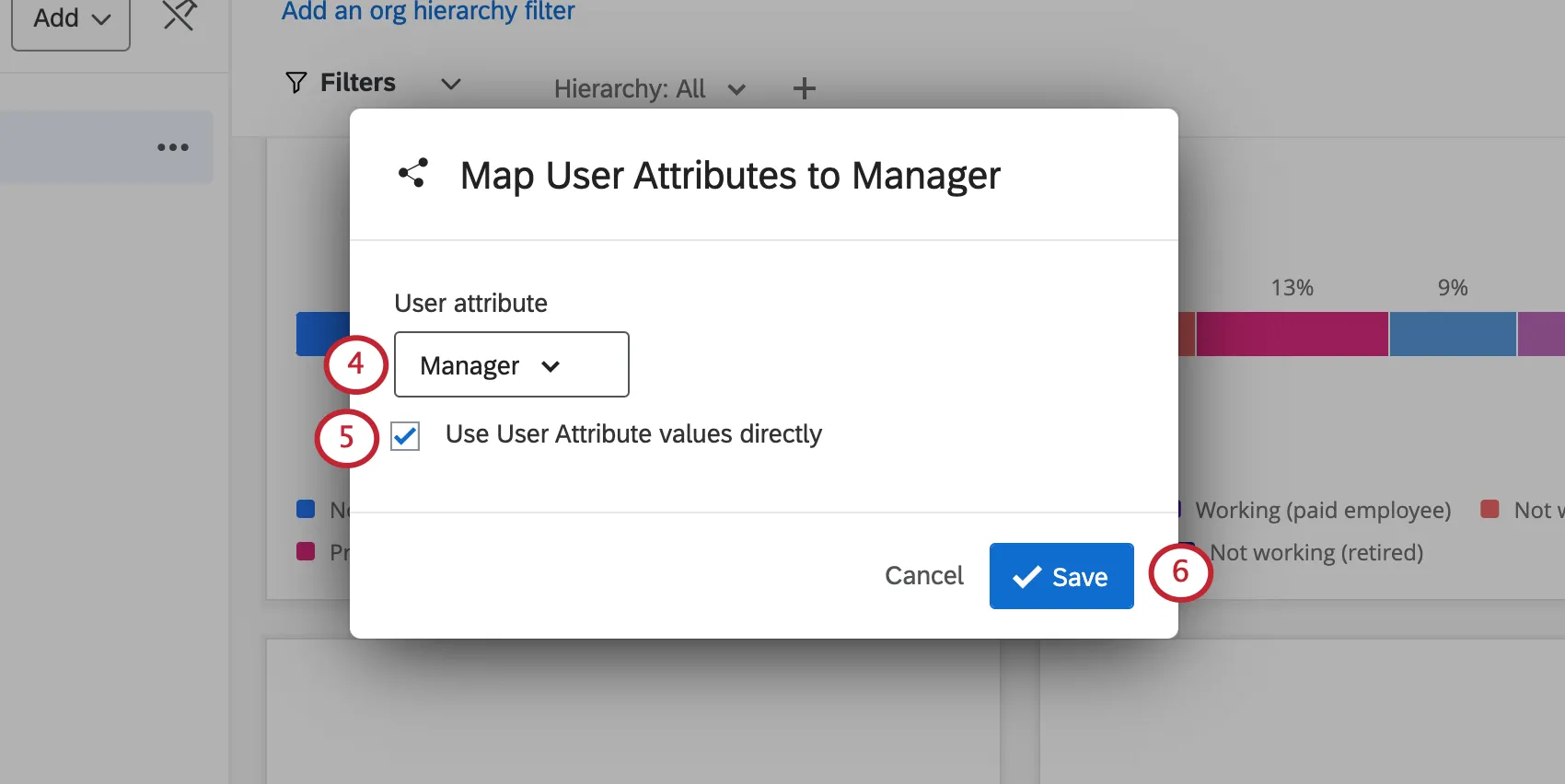Click the blue 9% bar segment
The height and width of the screenshot is (784, 1565).
pyautogui.click(x=1452, y=334)
